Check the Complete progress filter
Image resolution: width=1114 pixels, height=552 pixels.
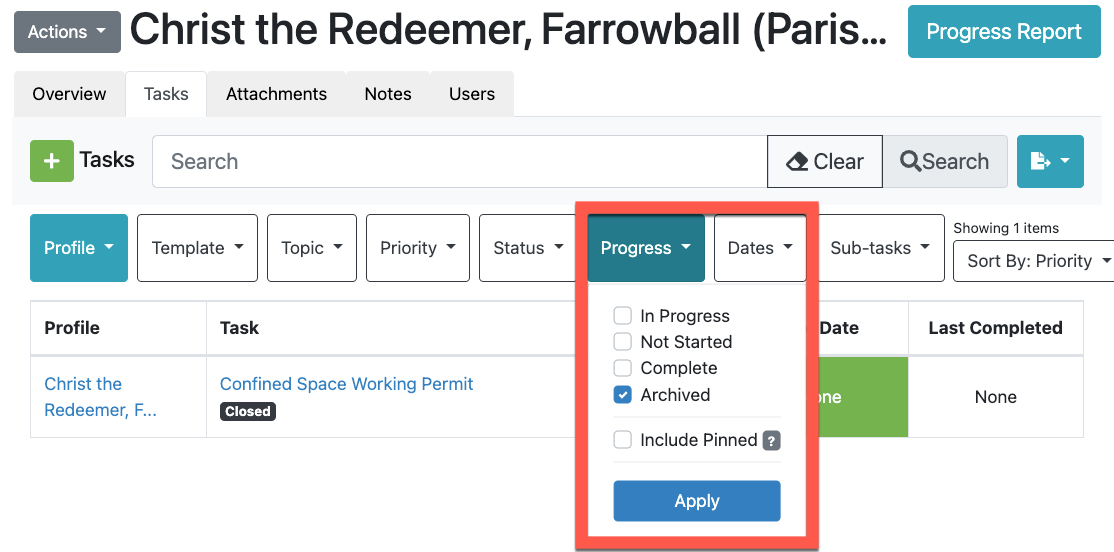coord(622,368)
